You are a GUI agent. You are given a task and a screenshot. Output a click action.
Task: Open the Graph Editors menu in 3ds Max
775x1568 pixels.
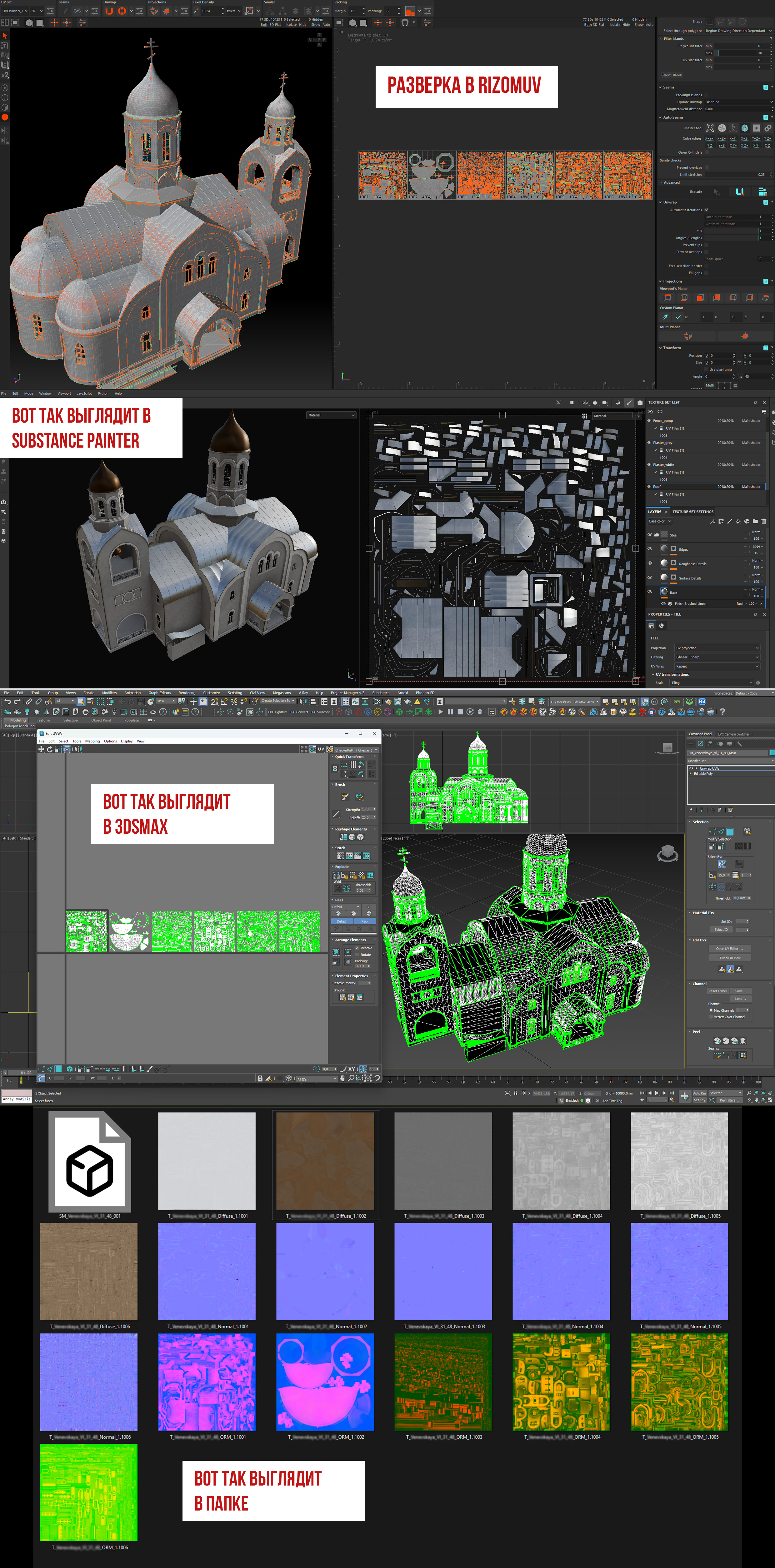[x=159, y=693]
